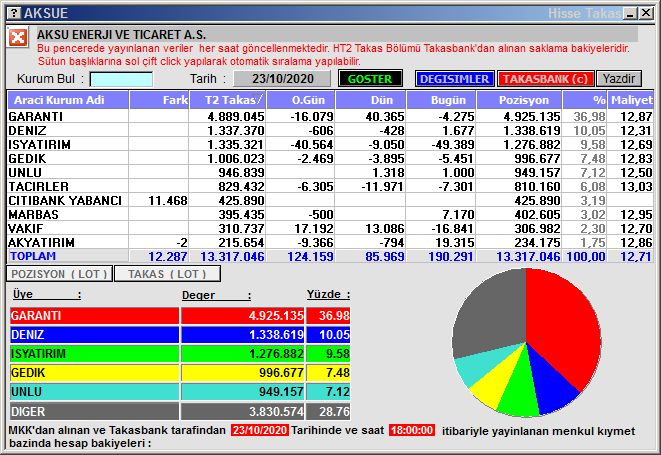Sort by Maliyet column header
The height and width of the screenshot is (455, 661).
pyautogui.click(x=631, y=100)
